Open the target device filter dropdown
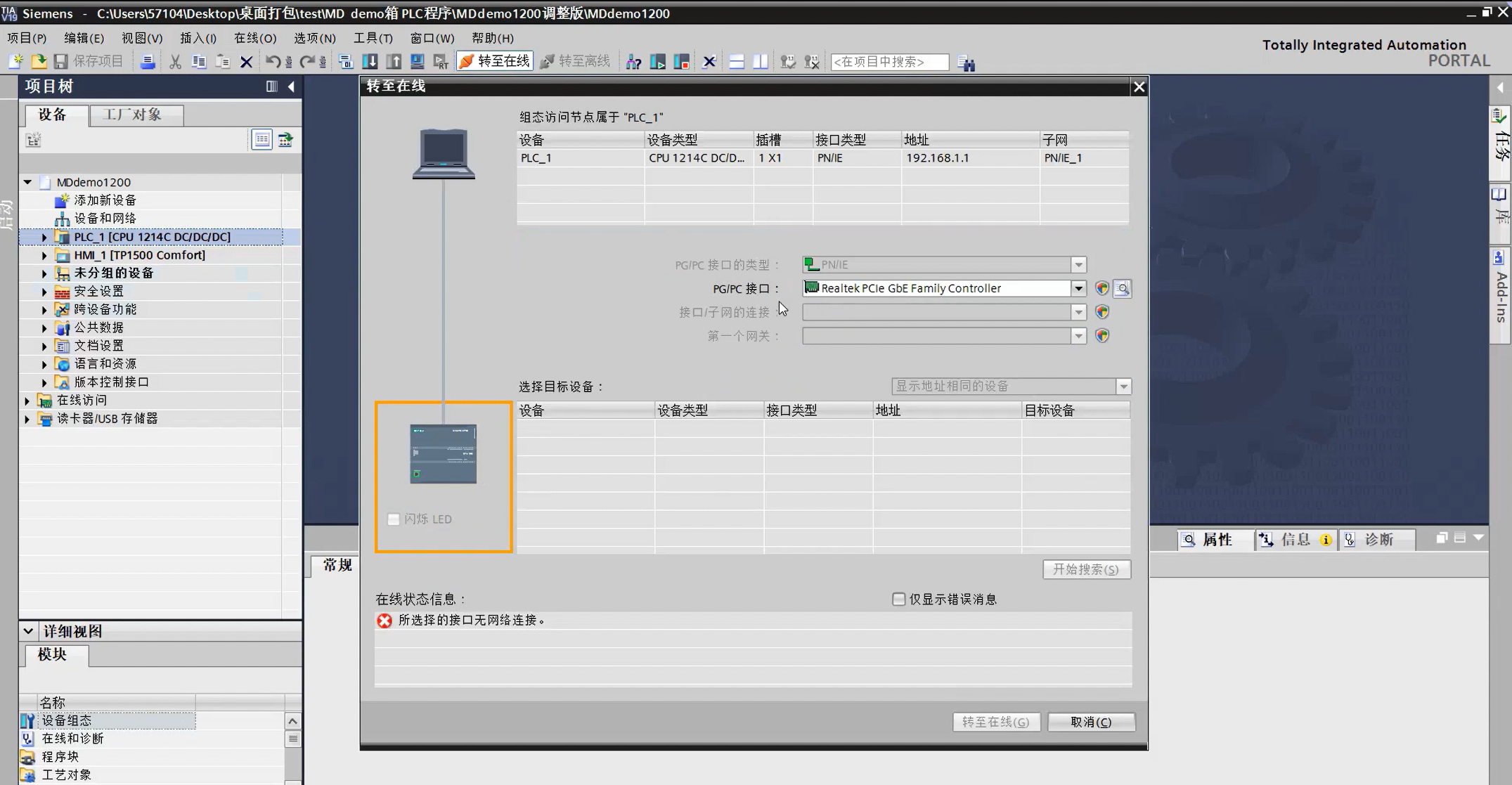Viewport: 1512px width, 785px height. pyautogui.click(x=1123, y=387)
